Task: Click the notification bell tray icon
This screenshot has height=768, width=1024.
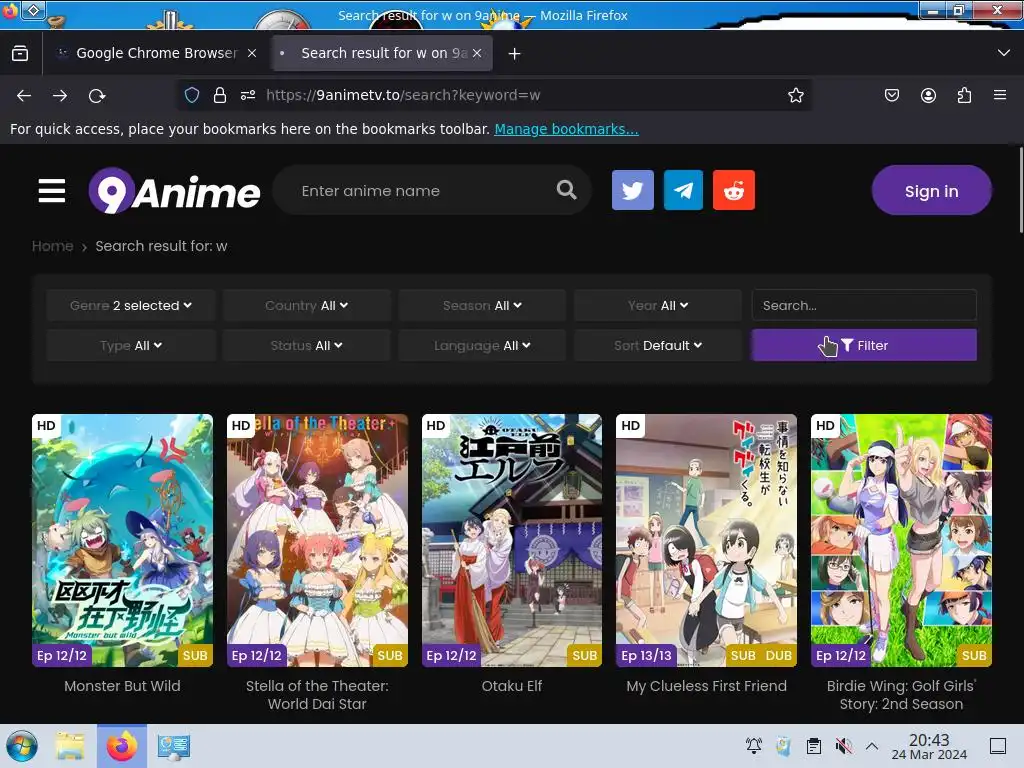Action: point(754,746)
